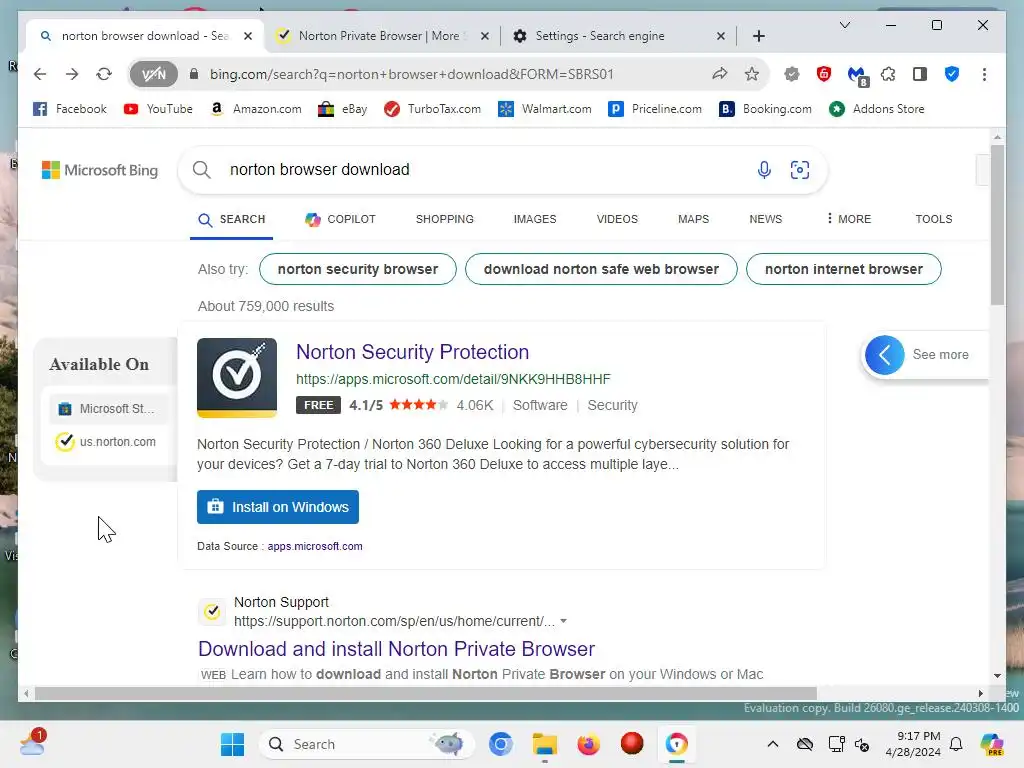1024x768 pixels.
Task: Open the browser three-dot menu
Action: pyautogui.click(x=984, y=74)
